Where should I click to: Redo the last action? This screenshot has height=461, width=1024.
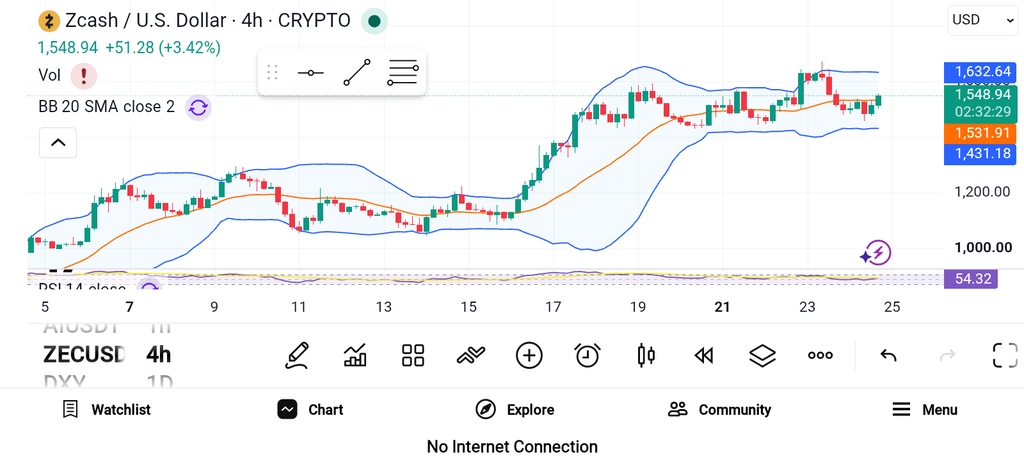[947, 355]
